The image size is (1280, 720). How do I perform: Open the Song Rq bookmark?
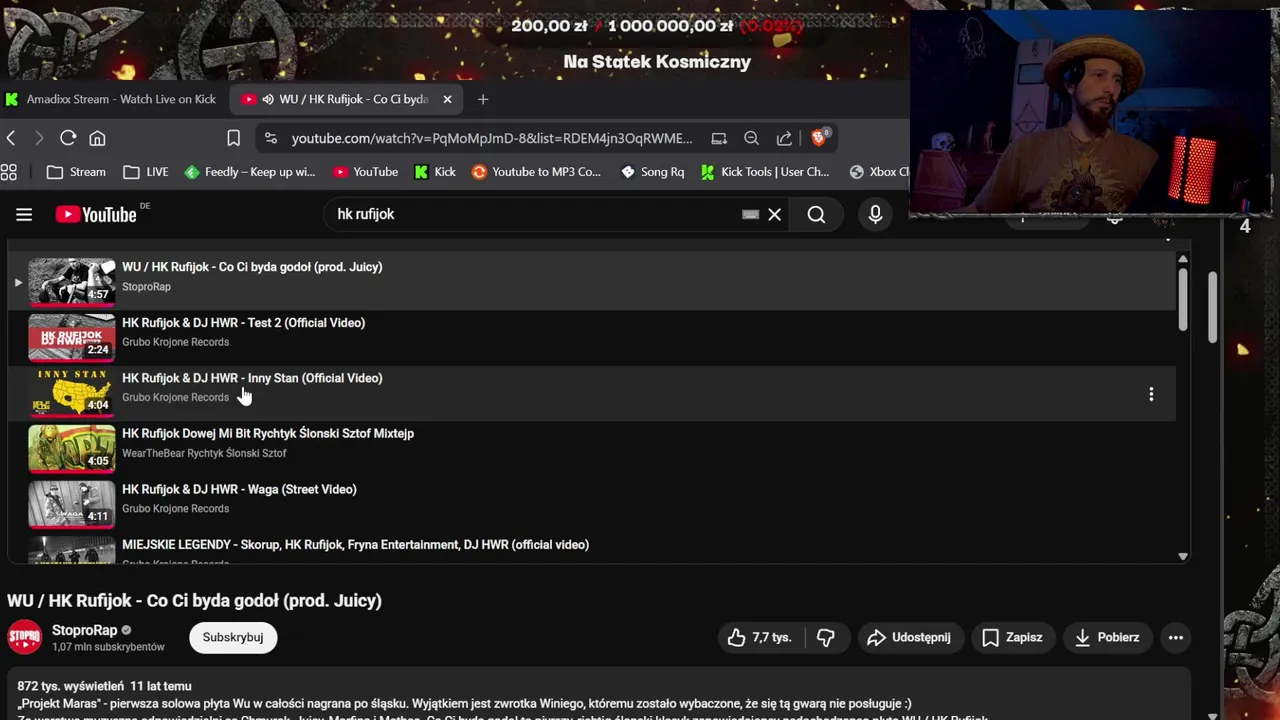652,172
